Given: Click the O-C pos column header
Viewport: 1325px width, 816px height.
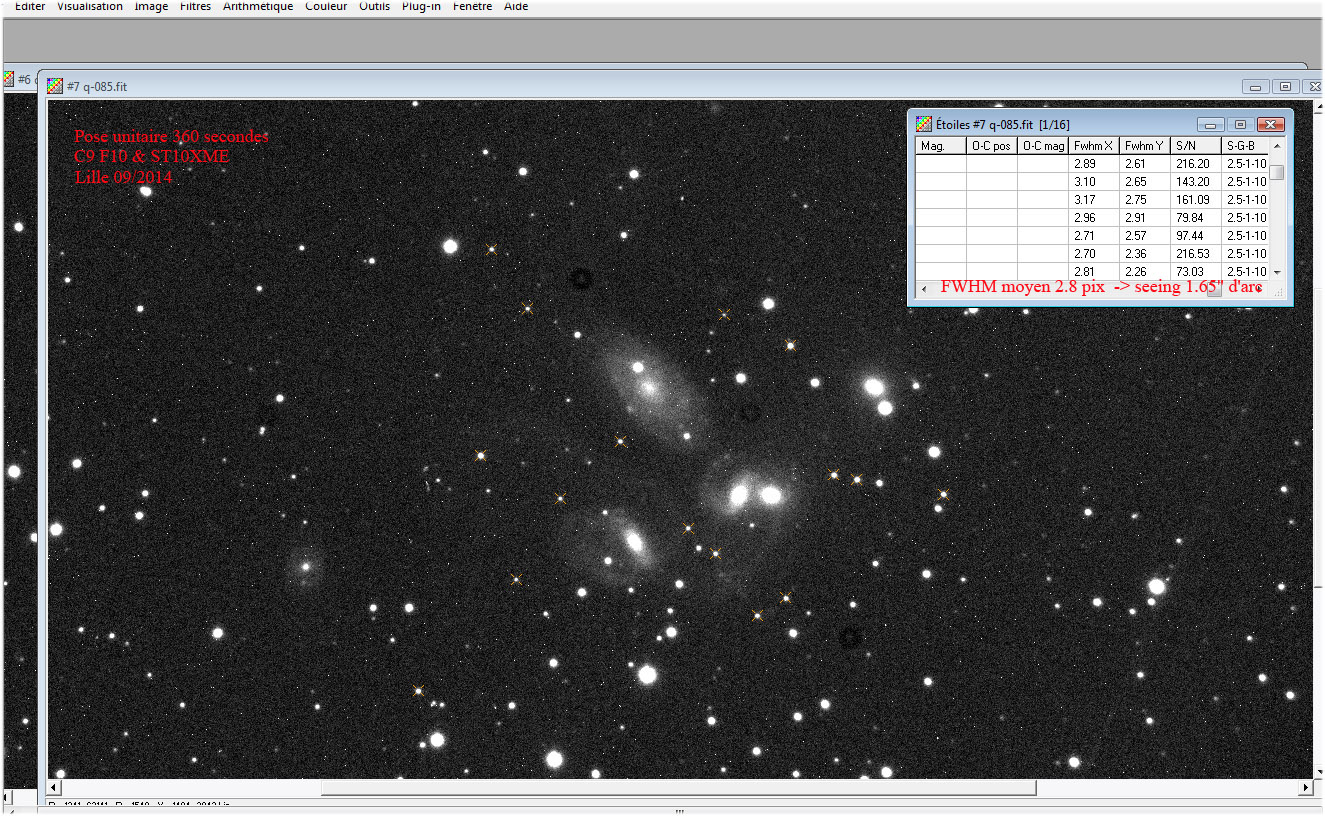Looking at the screenshot, I should click(992, 146).
